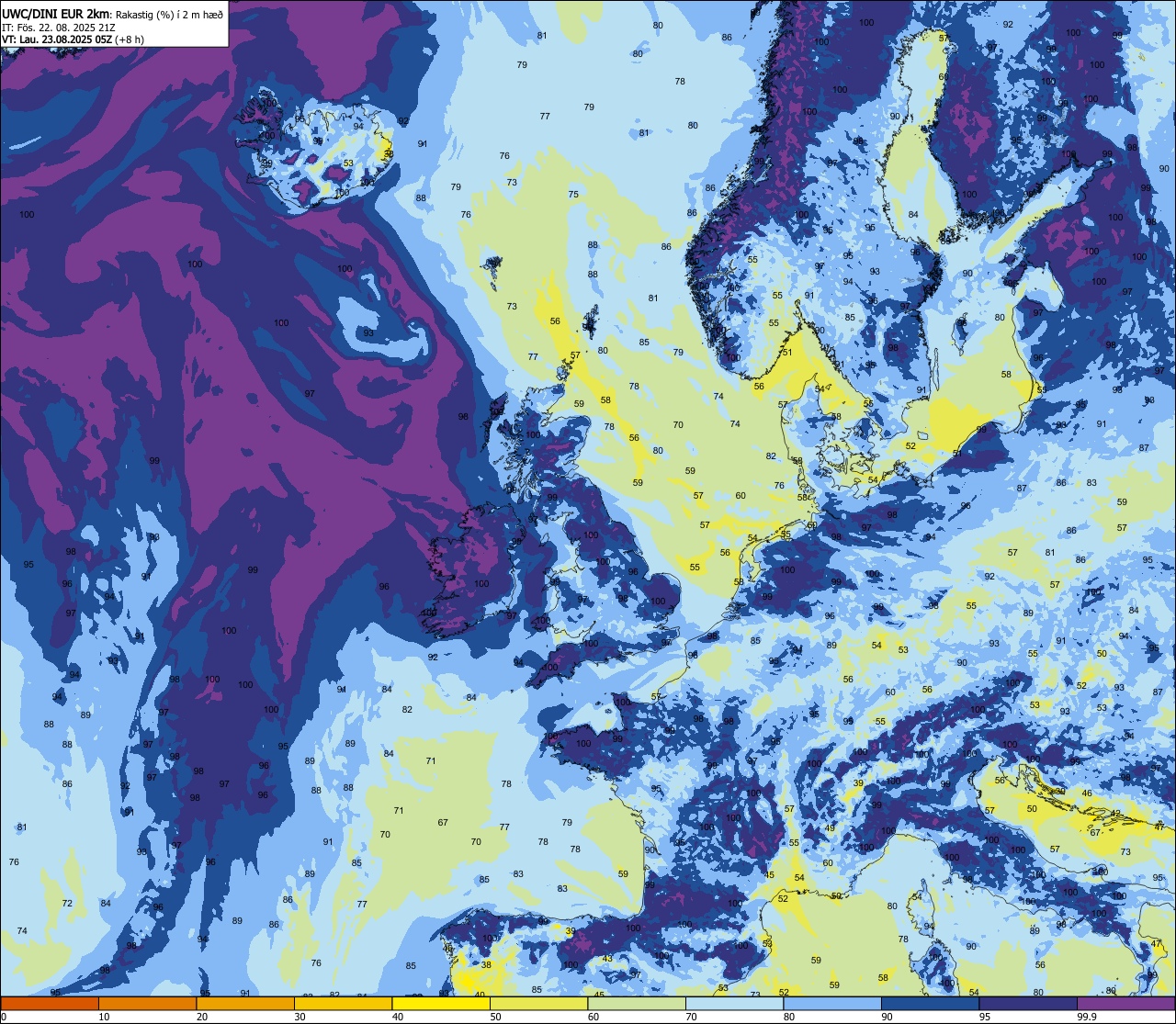Click the 70–80% light blue legend swatch
Image resolution: width=1176 pixels, height=1024 pixels.
click(x=734, y=1004)
